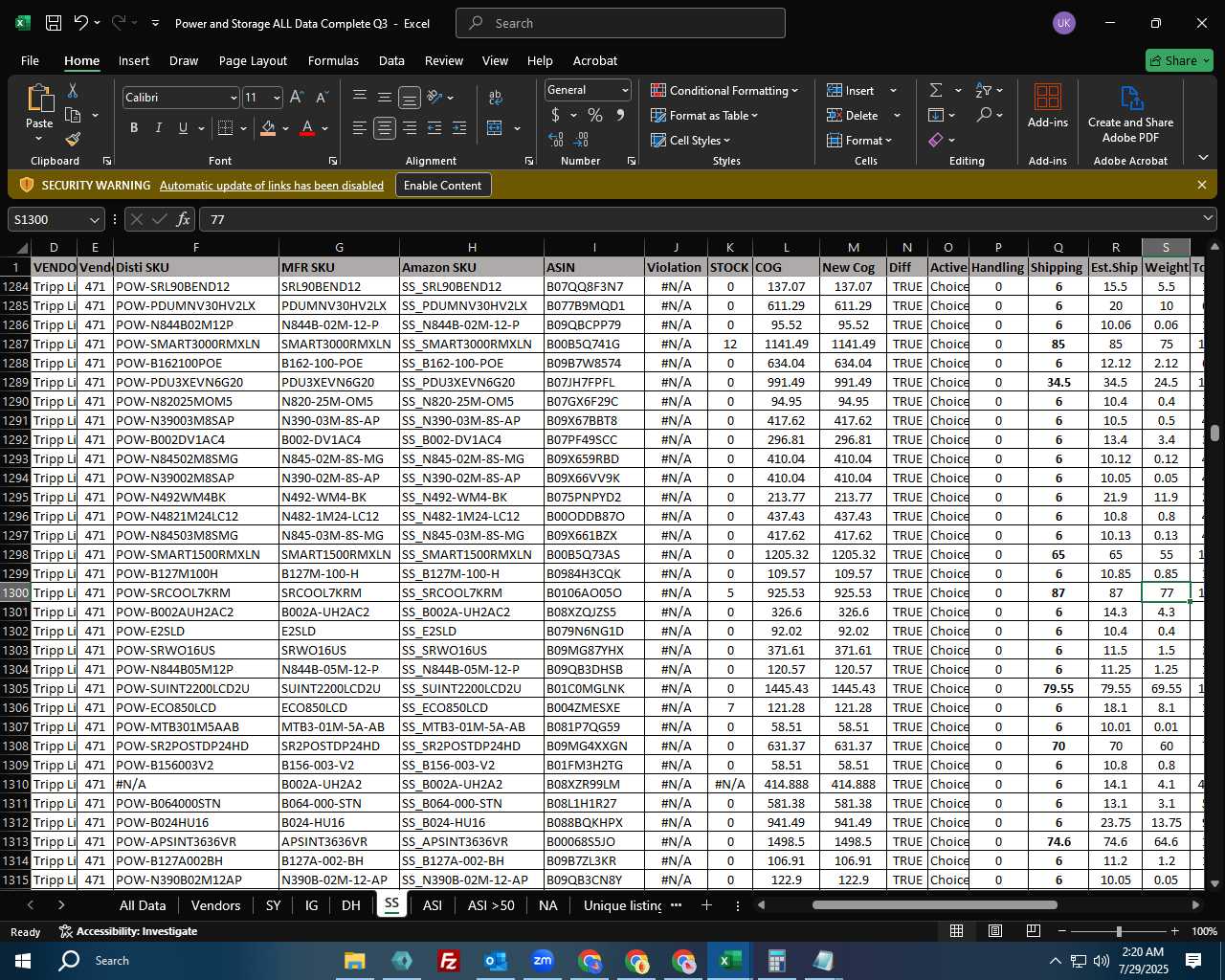
Task: Open the Add-ins button
Action: pyautogui.click(x=1048, y=105)
